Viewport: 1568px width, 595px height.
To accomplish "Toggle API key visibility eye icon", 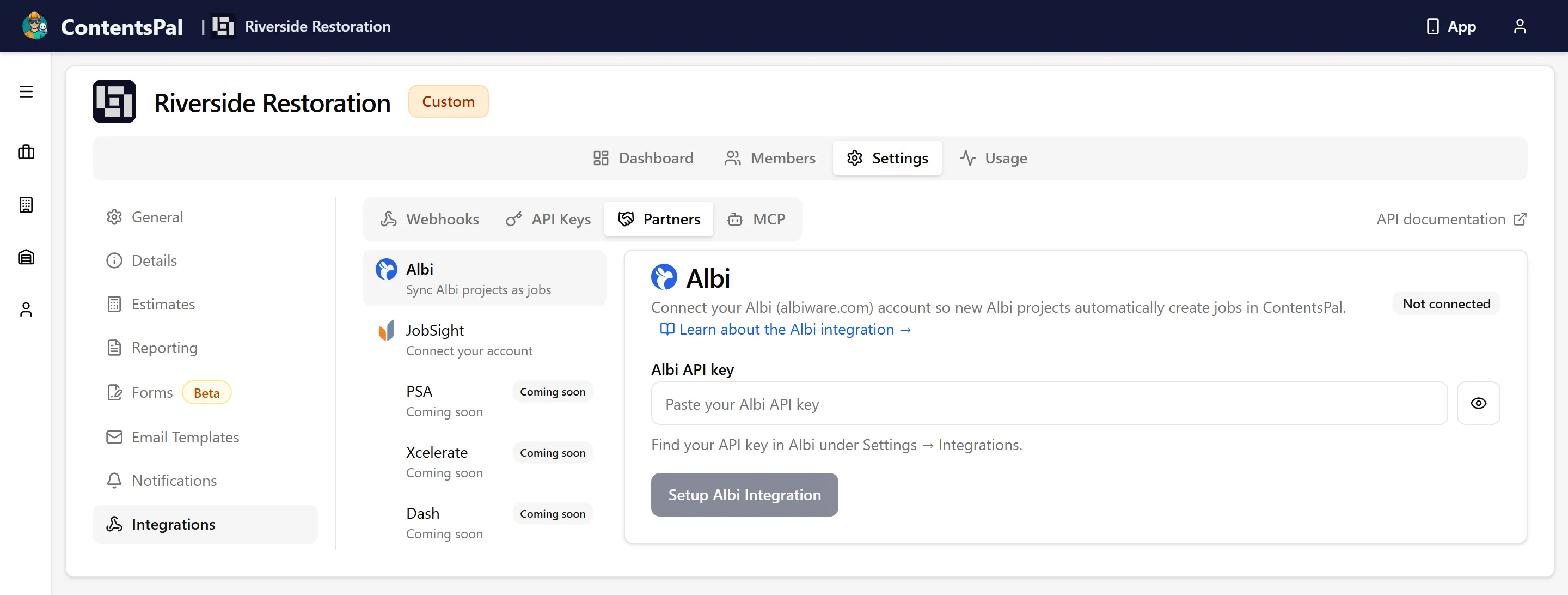I will pyautogui.click(x=1478, y=403).
